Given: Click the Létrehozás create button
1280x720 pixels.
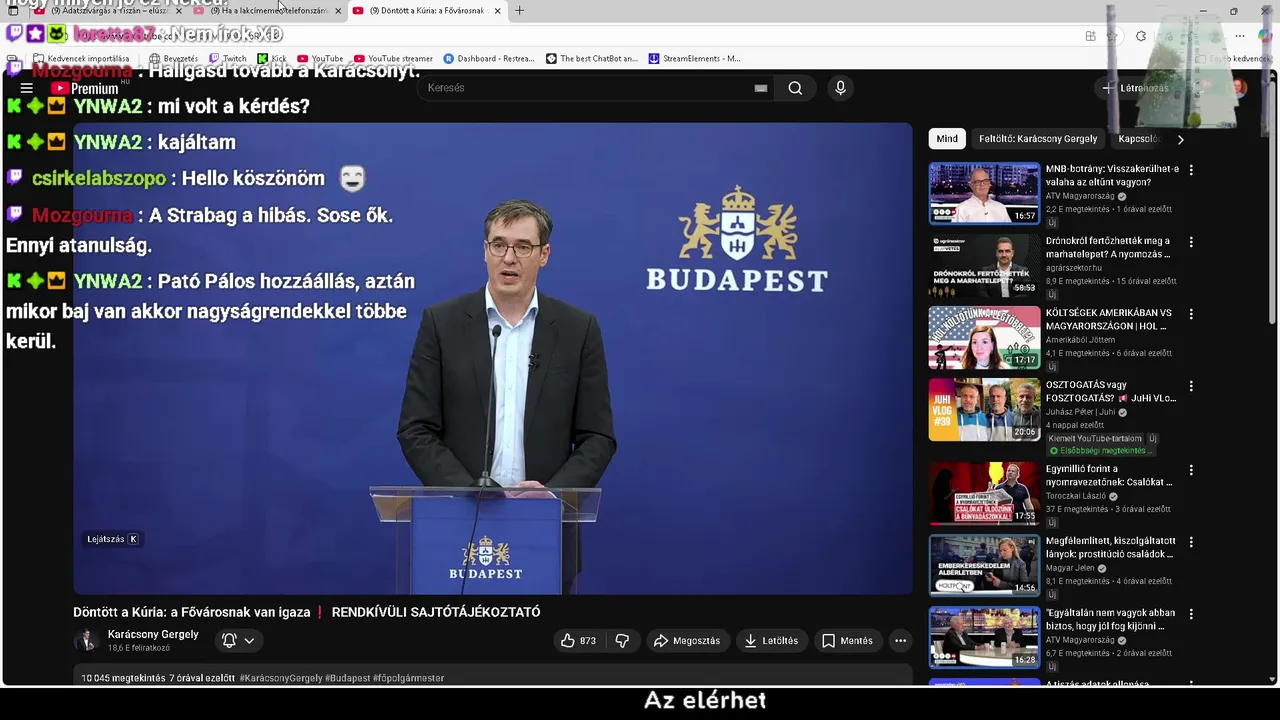Looking at the screenshot, I should 1135,88.
